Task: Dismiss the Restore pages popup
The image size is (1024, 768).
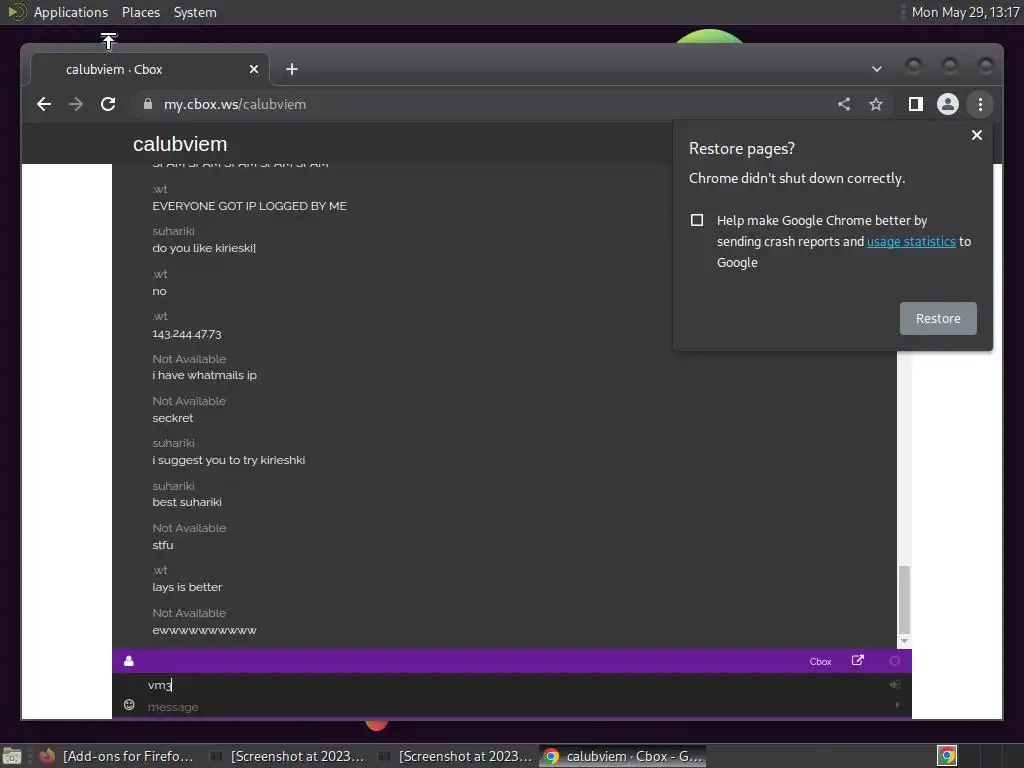Action: pyautogui.click(x=976, y=135)
